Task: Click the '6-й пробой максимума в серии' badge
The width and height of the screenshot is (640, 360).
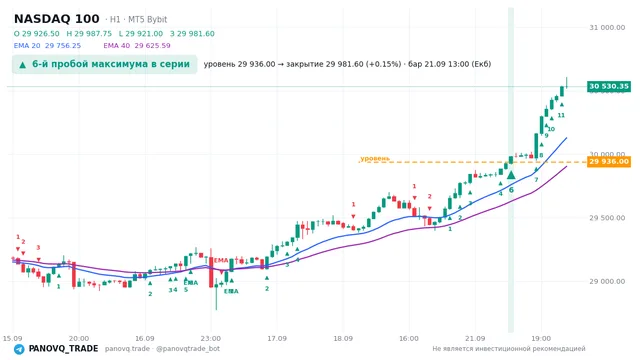Action: pyautogui.click(x=104, y=64)
